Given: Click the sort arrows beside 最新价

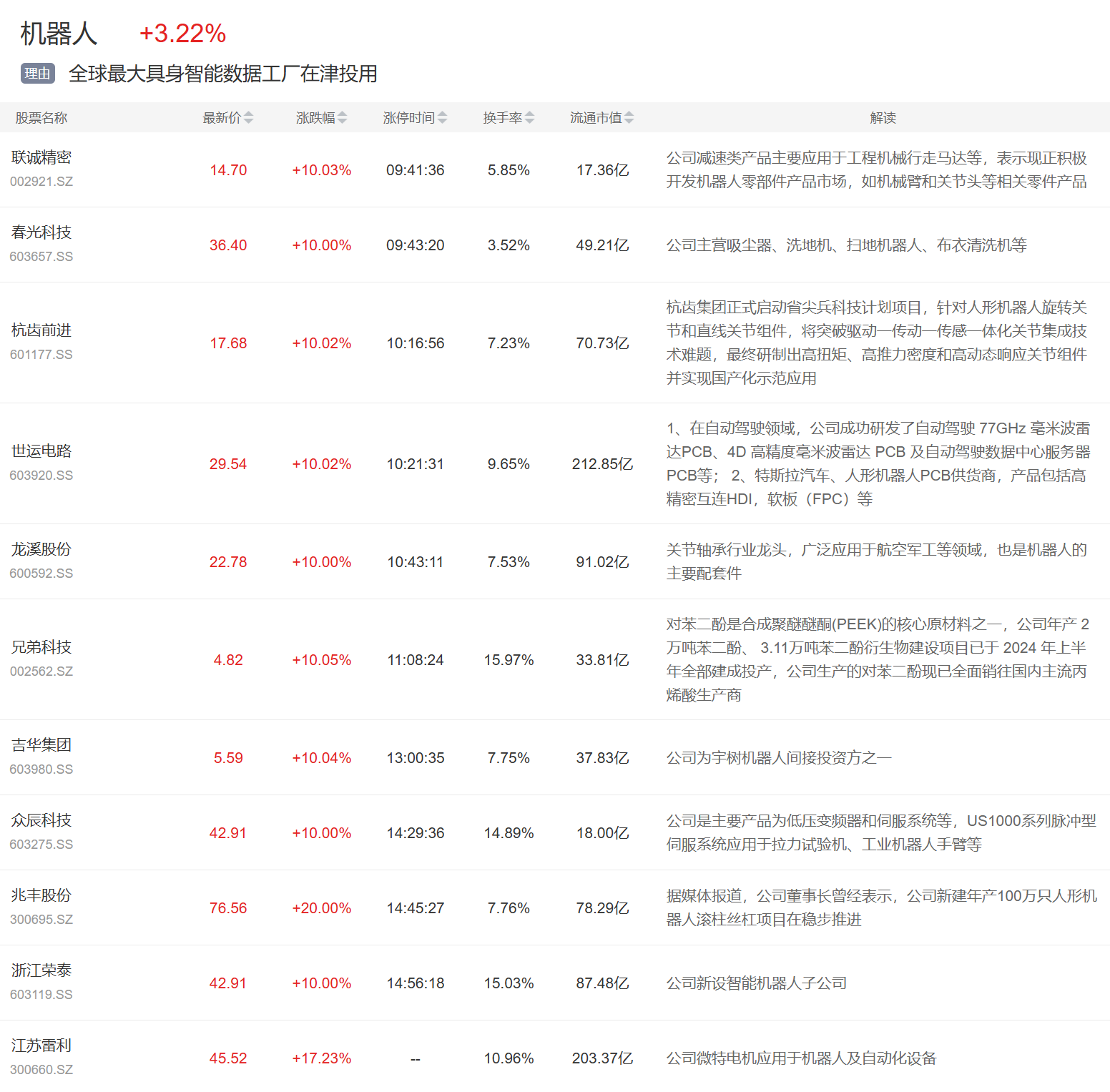Looking at the screenshot, I should tap(248, 118).
